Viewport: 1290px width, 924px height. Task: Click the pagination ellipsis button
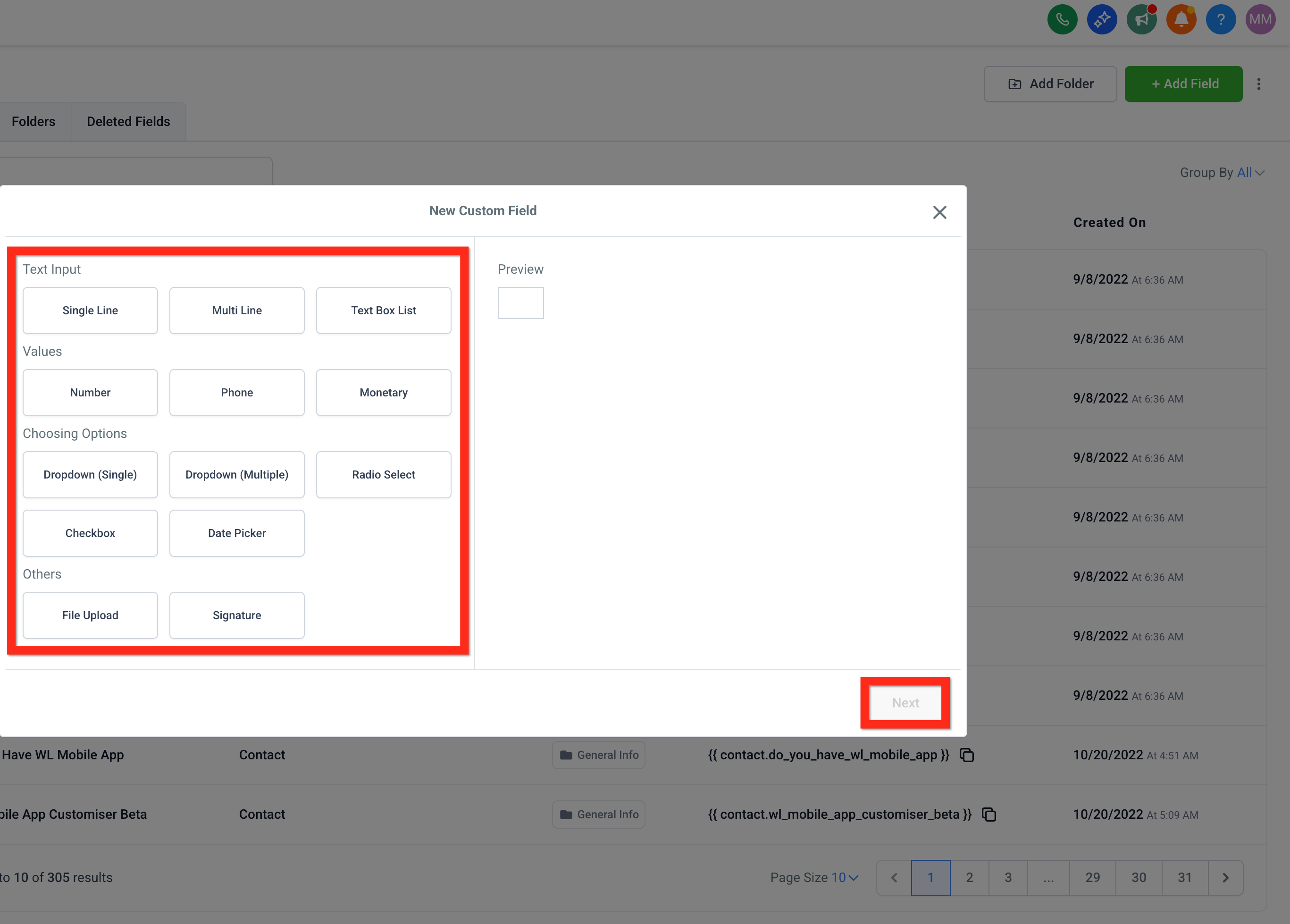coord(1049,878)
